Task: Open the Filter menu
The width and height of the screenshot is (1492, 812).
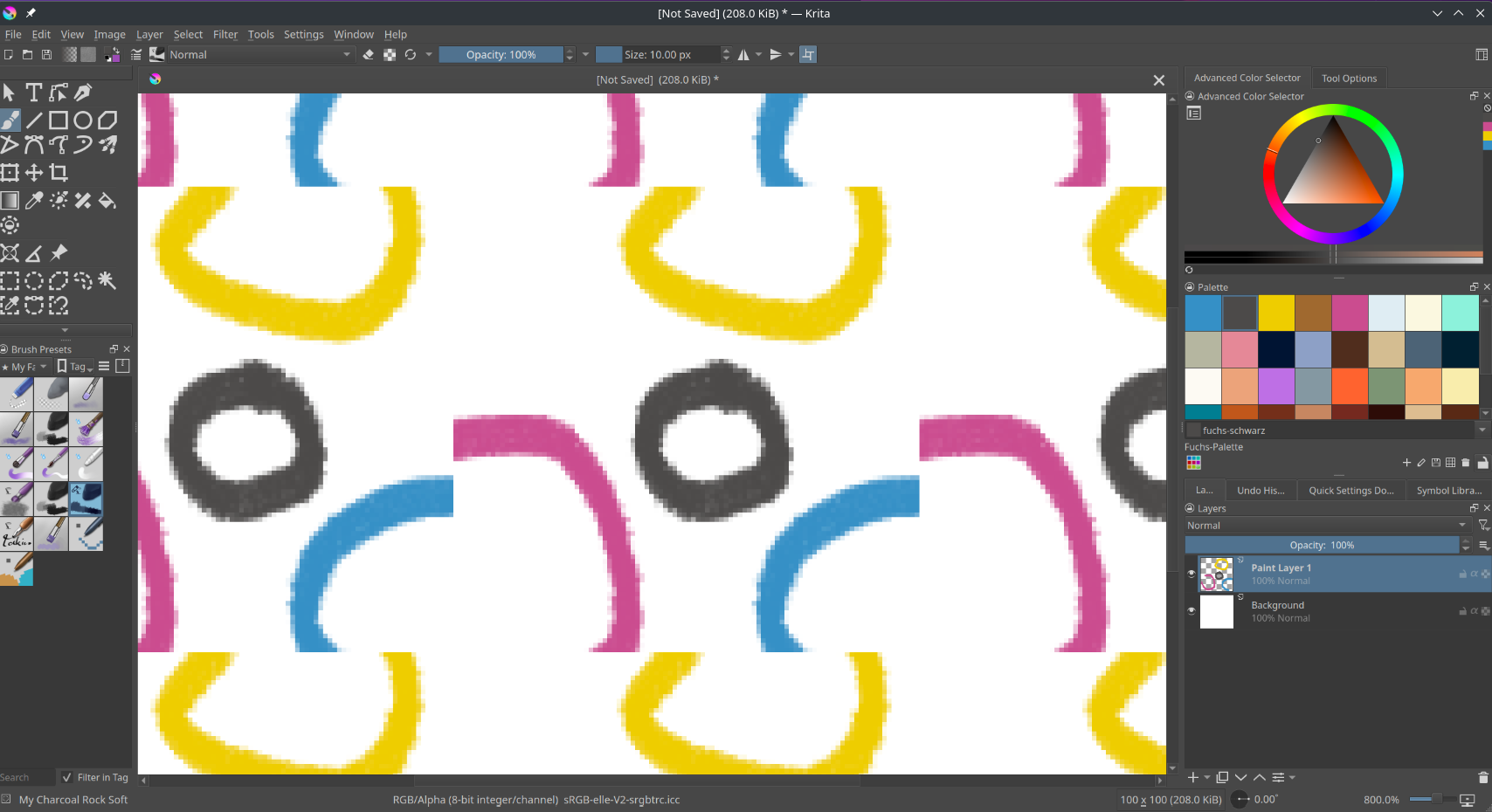Action: pyautogui.click(x=224, y=35)
